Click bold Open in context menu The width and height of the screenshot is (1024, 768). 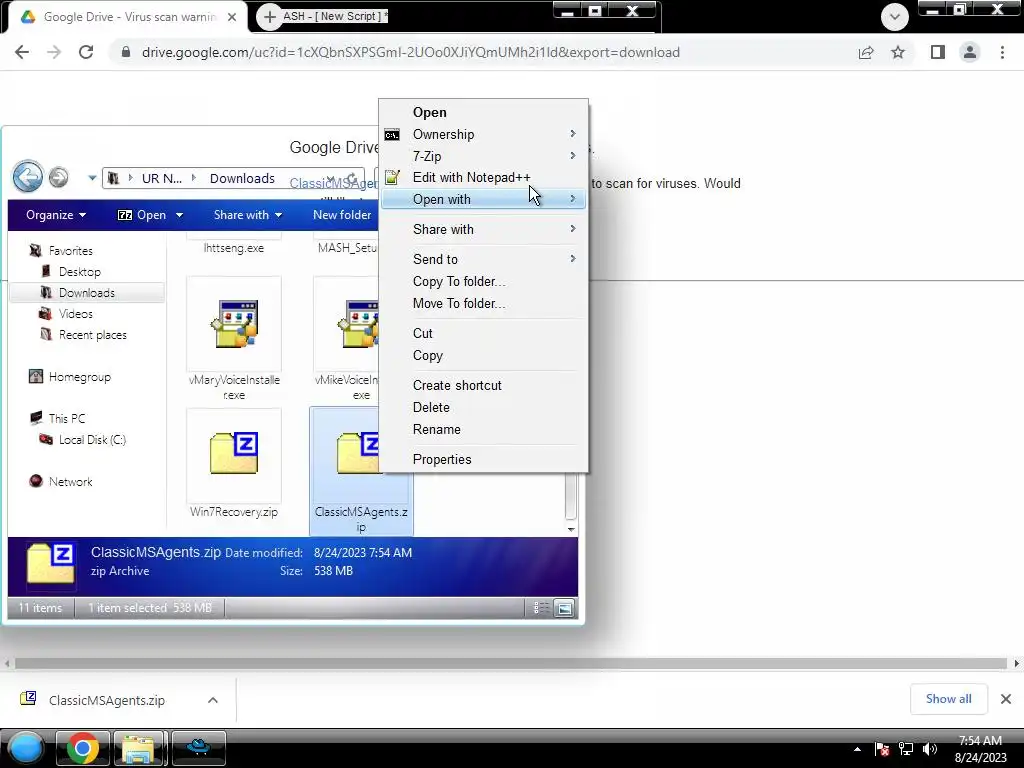(483, 112)
